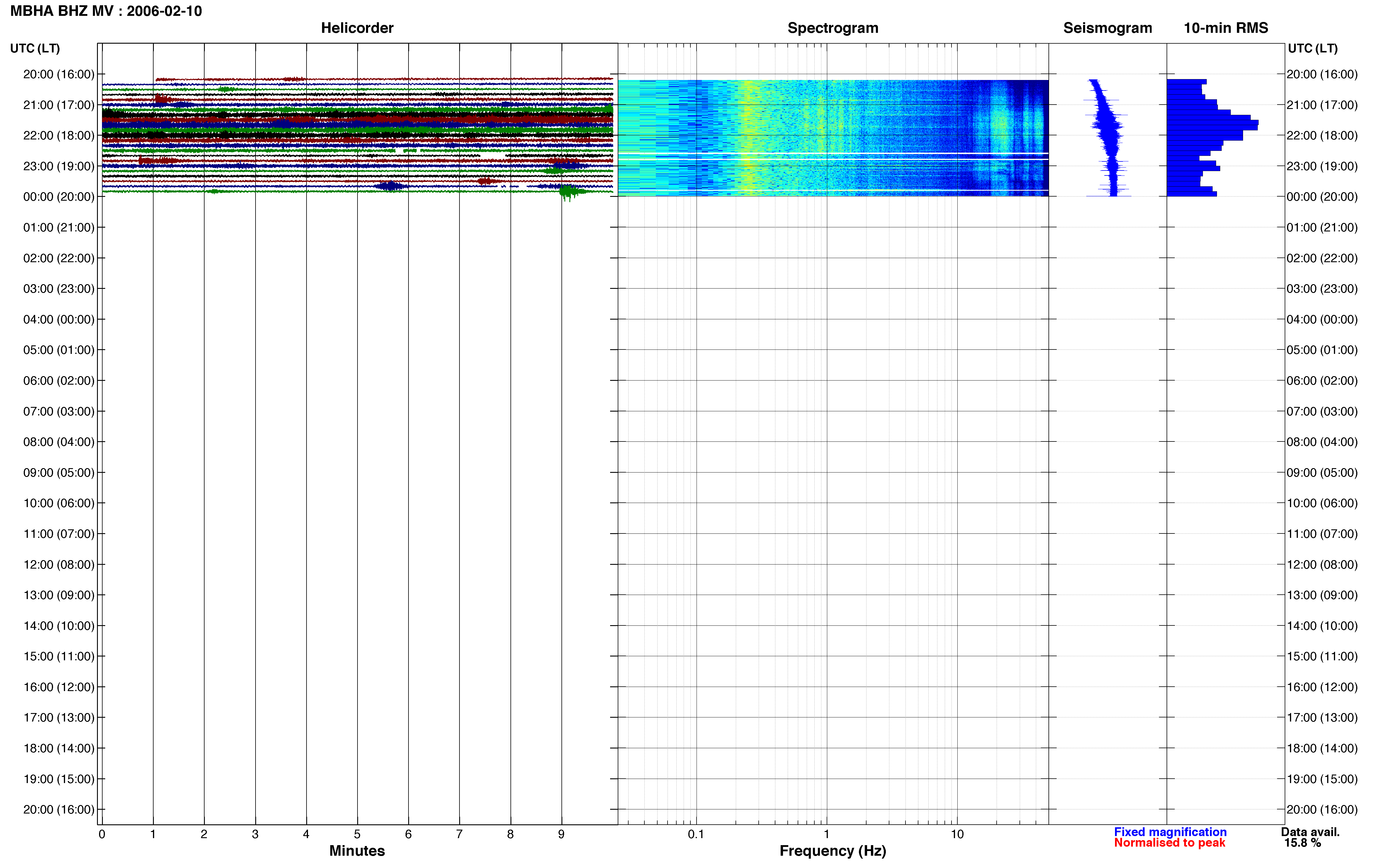Click '00:00 (20:00)' on the Helicorder time axis
Screen dimensions: 1389x868
59,197
